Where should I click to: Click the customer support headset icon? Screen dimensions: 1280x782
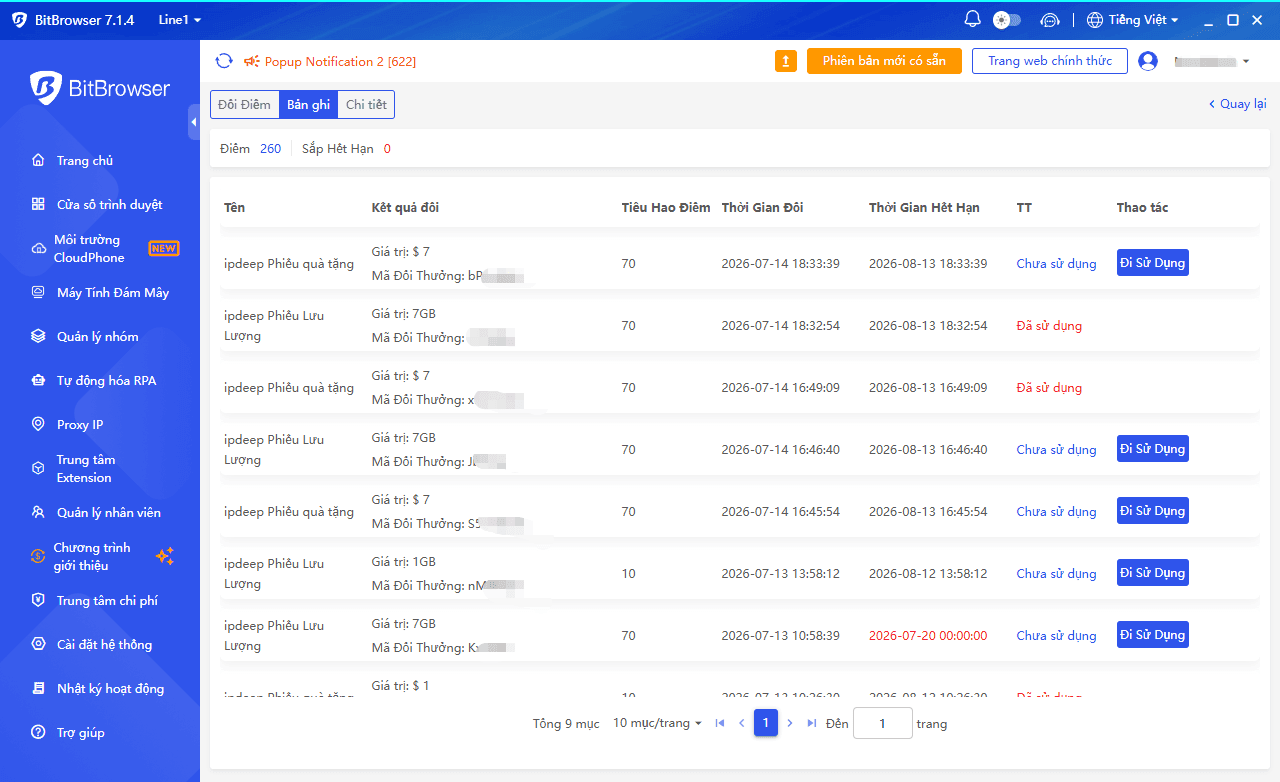pyautogui.click(x=1049, y=20)
